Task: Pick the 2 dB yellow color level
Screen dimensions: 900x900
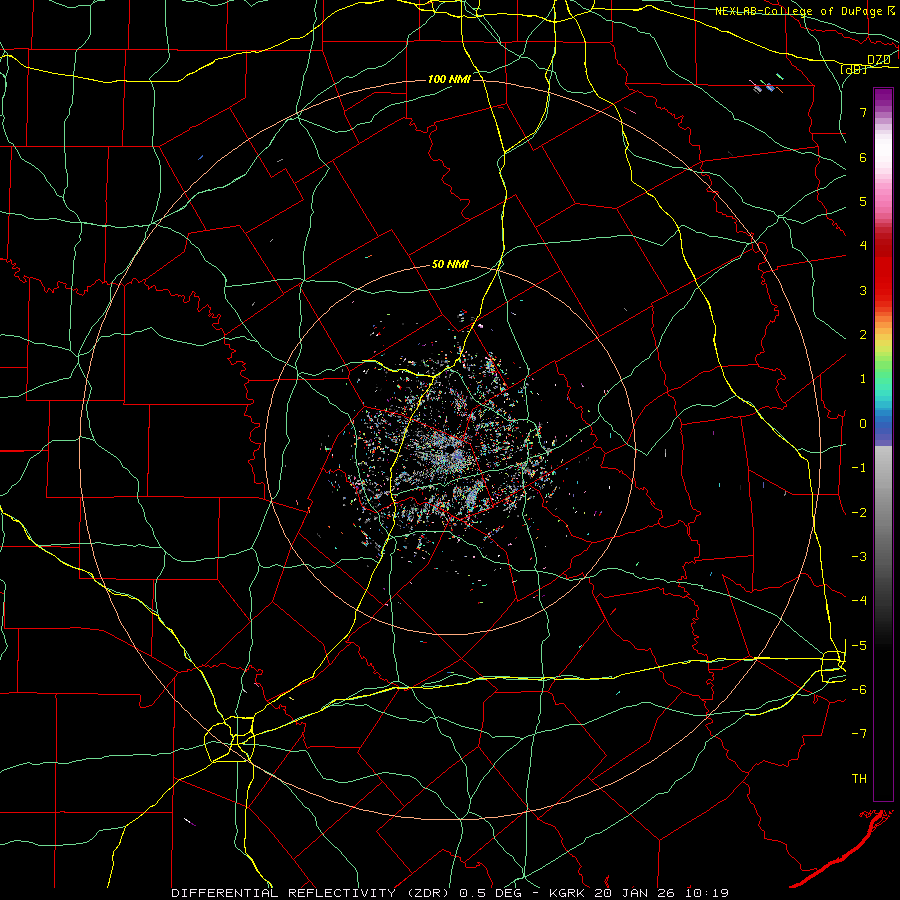Action: tap(883, 335)
